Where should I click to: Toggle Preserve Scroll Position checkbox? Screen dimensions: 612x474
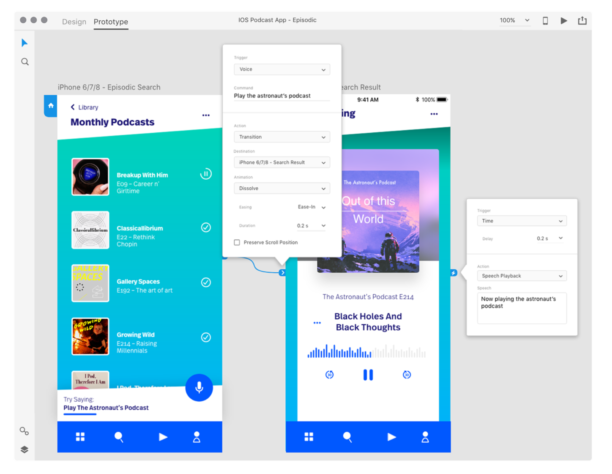237,242
